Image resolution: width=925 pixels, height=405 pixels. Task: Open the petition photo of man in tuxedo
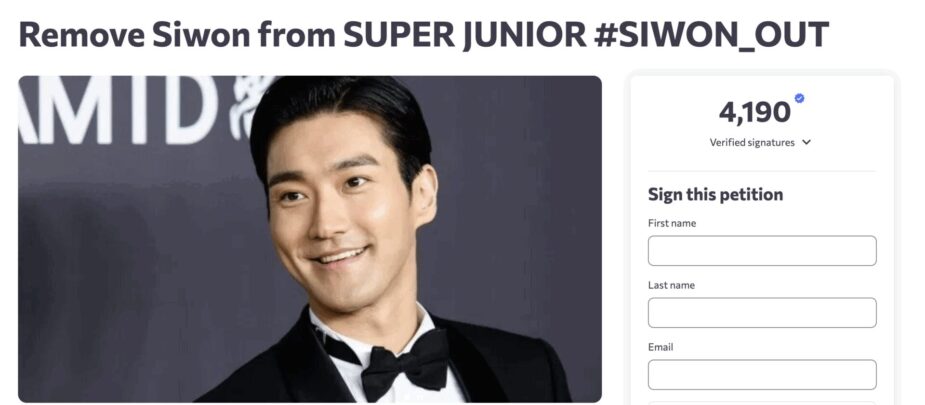pyautogui.click(x=310, y=239)
